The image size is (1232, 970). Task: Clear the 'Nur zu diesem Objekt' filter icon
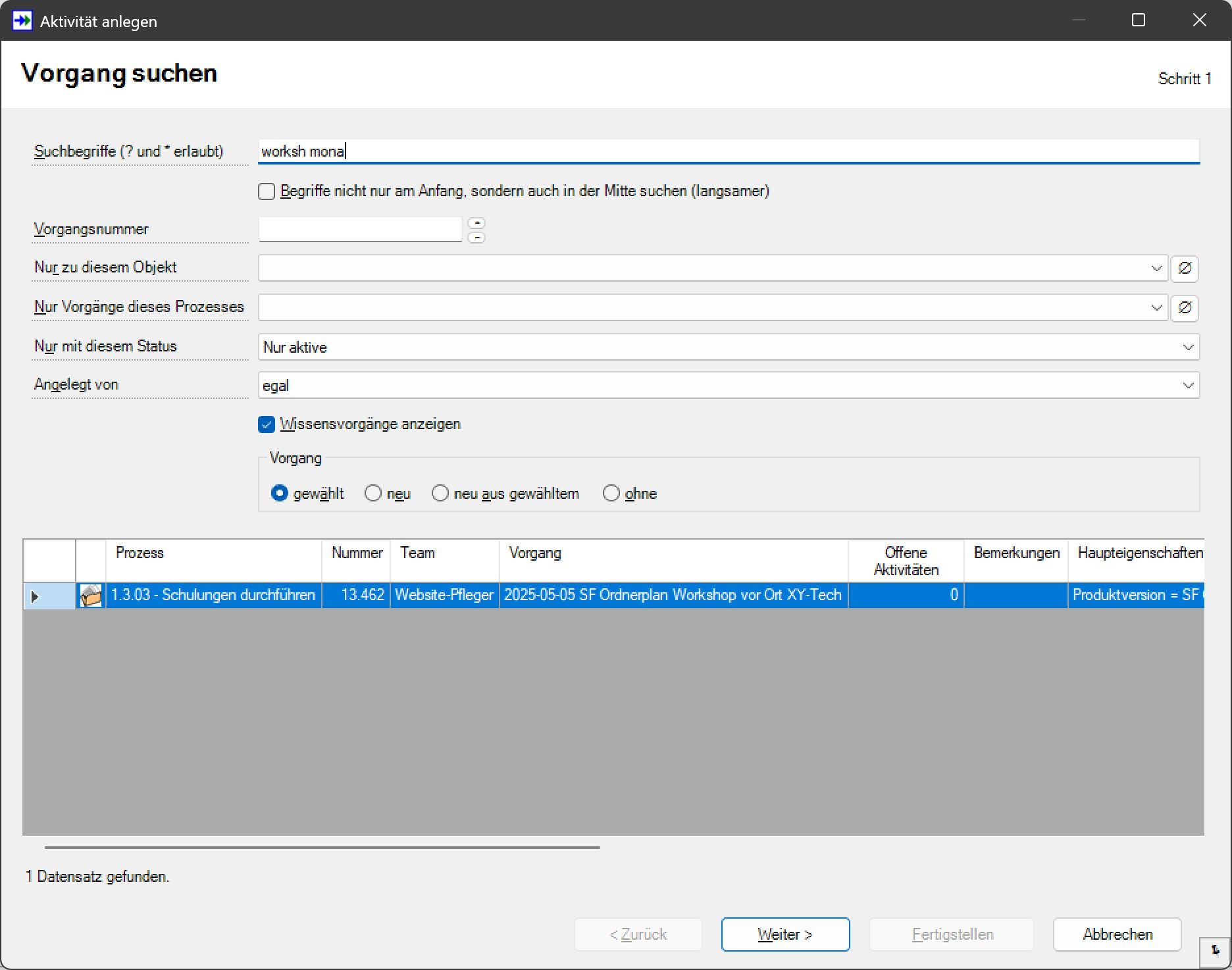[1185, 268]
